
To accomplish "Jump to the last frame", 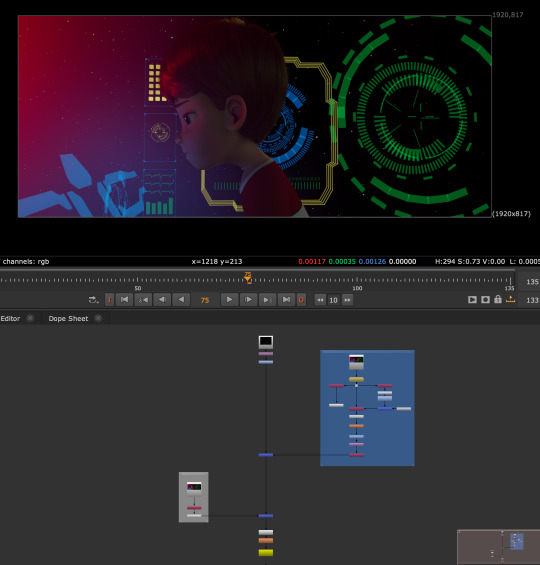I will pyautogui.click(x=286, y=300).
